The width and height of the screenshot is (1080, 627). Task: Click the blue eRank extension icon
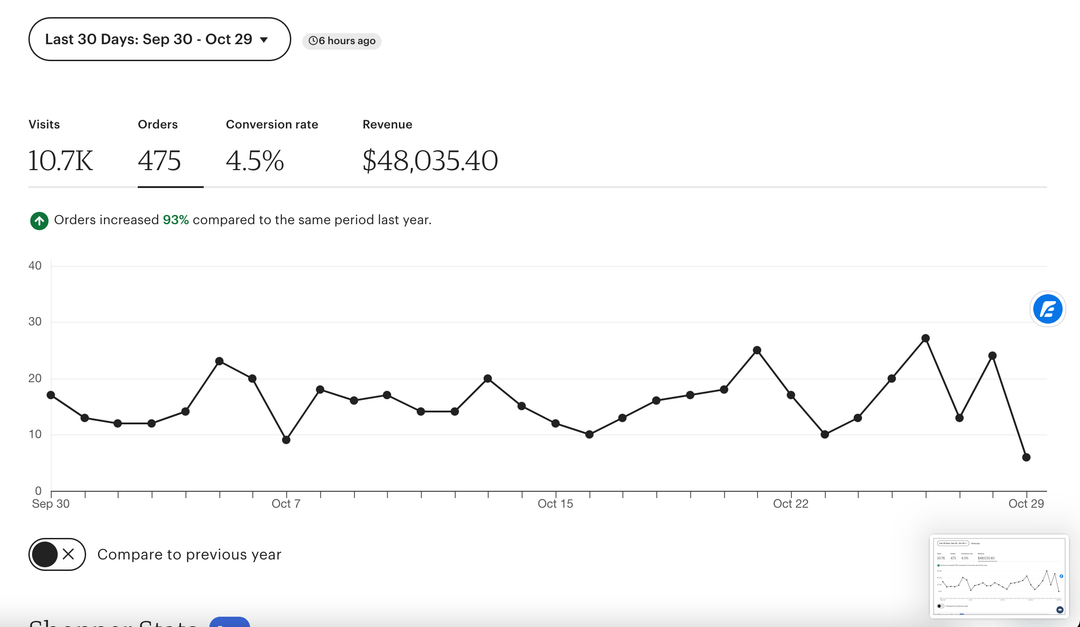[1048, 309]
